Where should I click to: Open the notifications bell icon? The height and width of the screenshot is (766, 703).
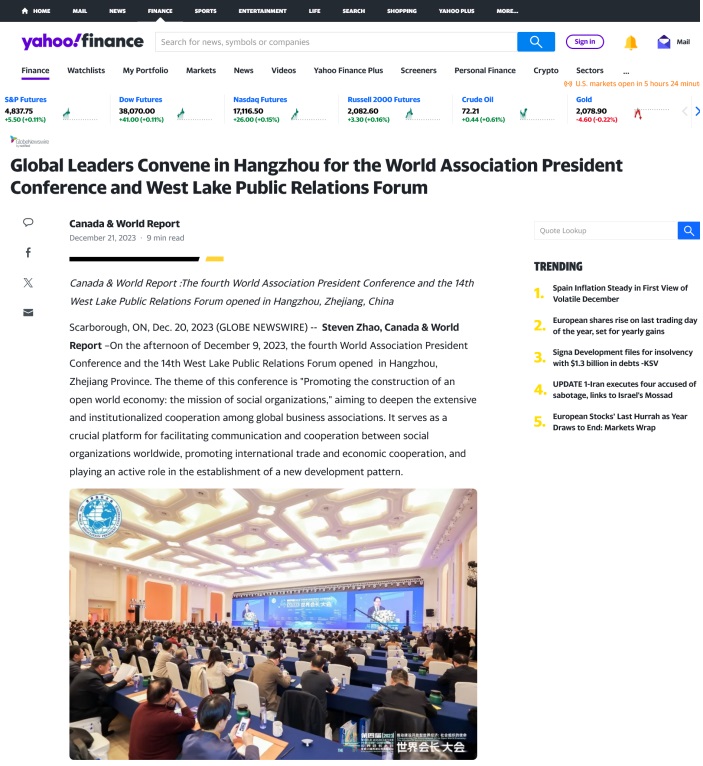(630, 42)
